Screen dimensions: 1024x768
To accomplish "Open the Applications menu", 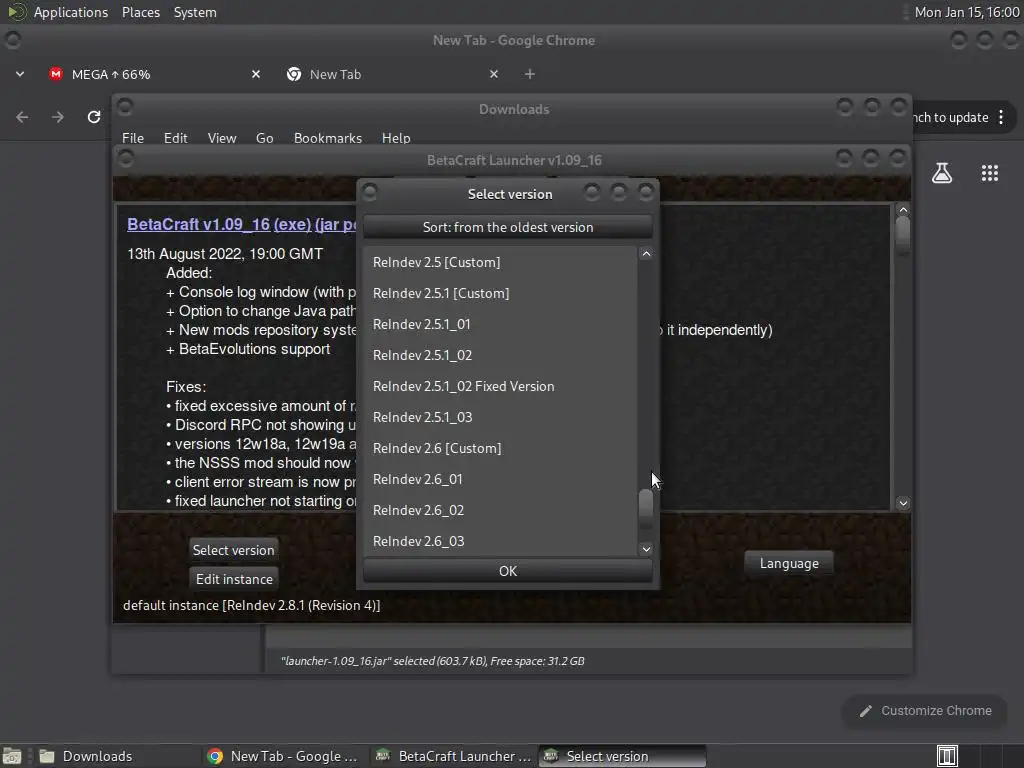I will point(71,12).
